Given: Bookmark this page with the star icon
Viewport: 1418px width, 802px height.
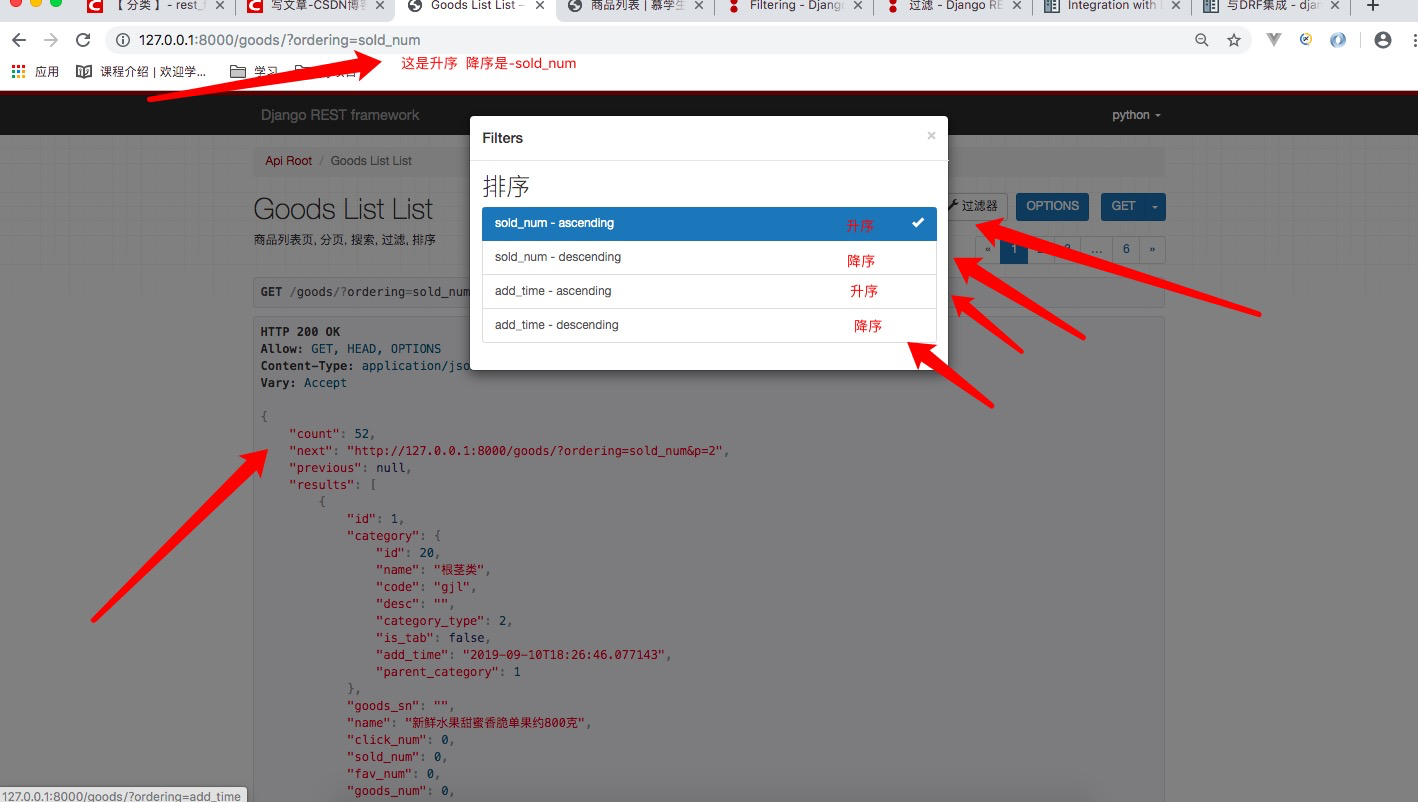Looking at the screenshot, I should click(1234, 40).
